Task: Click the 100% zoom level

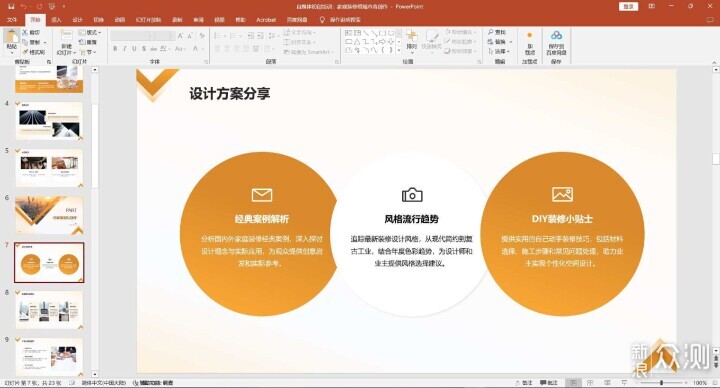Action: tap(699, 383)
